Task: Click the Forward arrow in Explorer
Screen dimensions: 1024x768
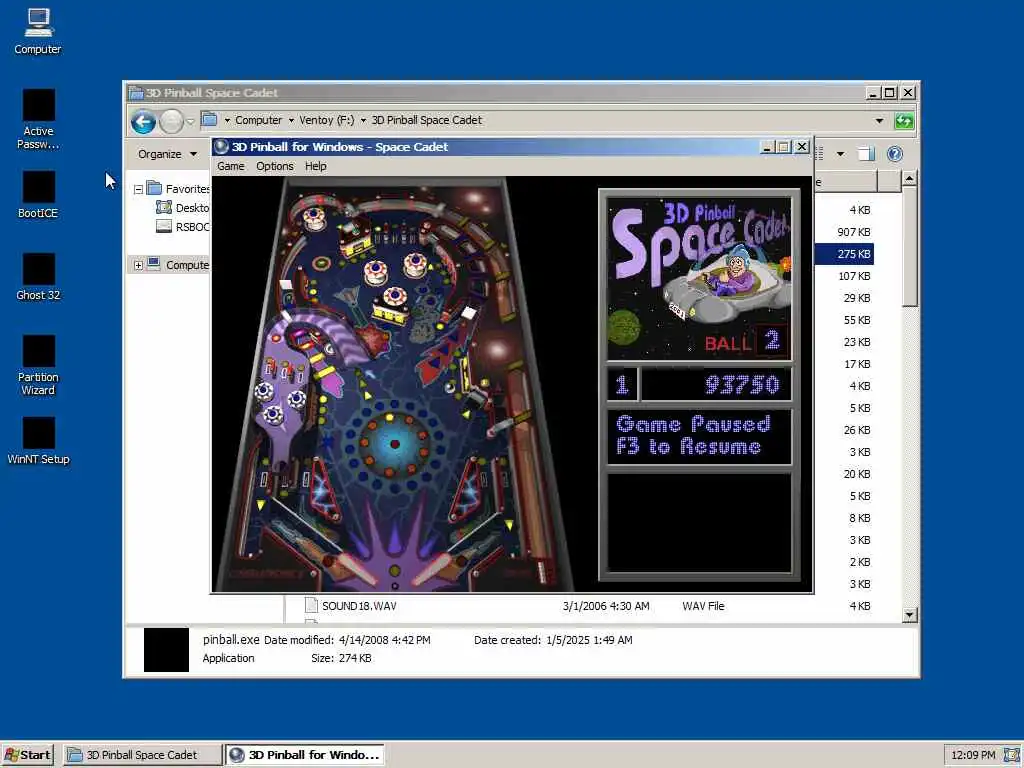Action: (171, 121)
